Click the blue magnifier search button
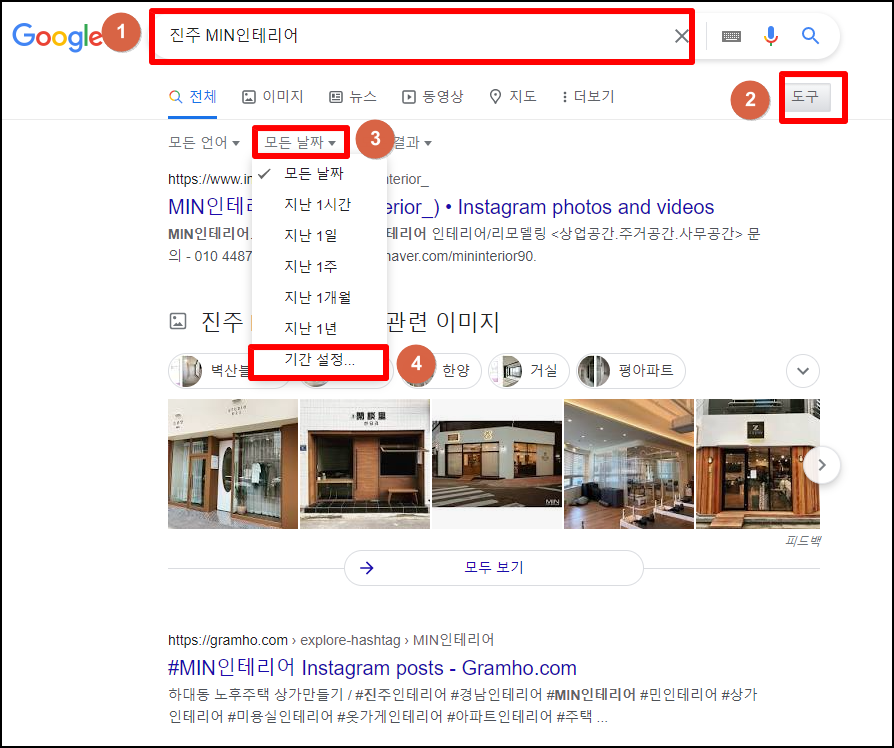 [810, 36]
